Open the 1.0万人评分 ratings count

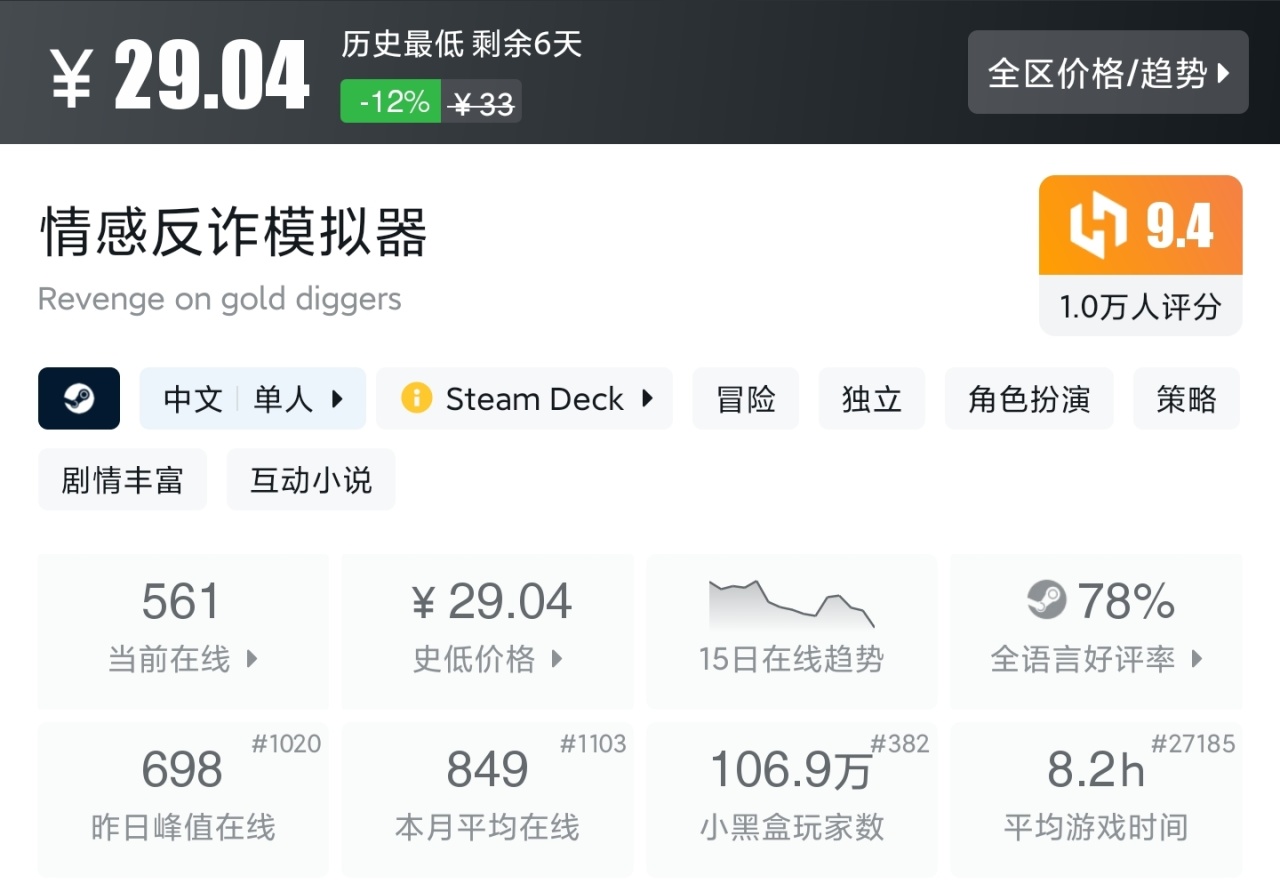1140,307
